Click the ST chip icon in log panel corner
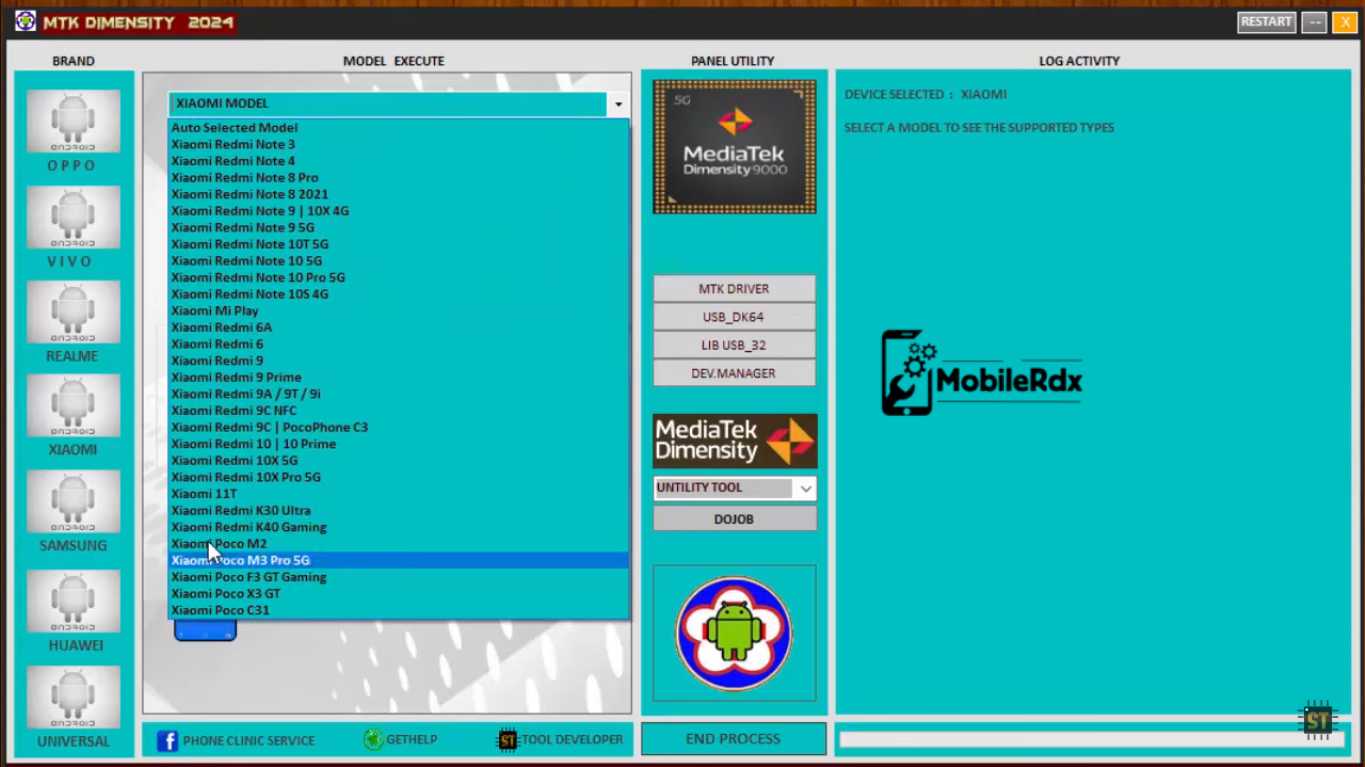The height and width of the screenshot is (767, 1365). click(x=1317, y=720)
